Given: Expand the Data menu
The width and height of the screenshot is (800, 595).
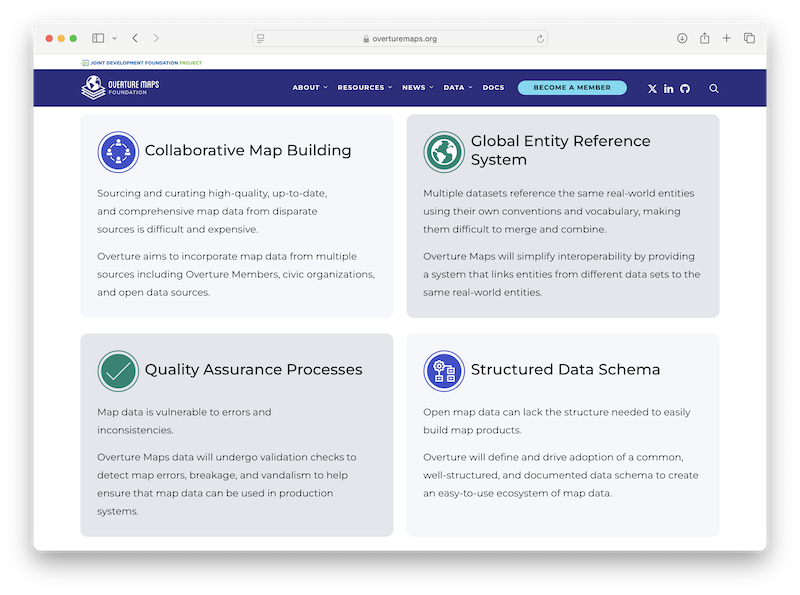Looking at the screenshot, I should [x=458, y=88].
